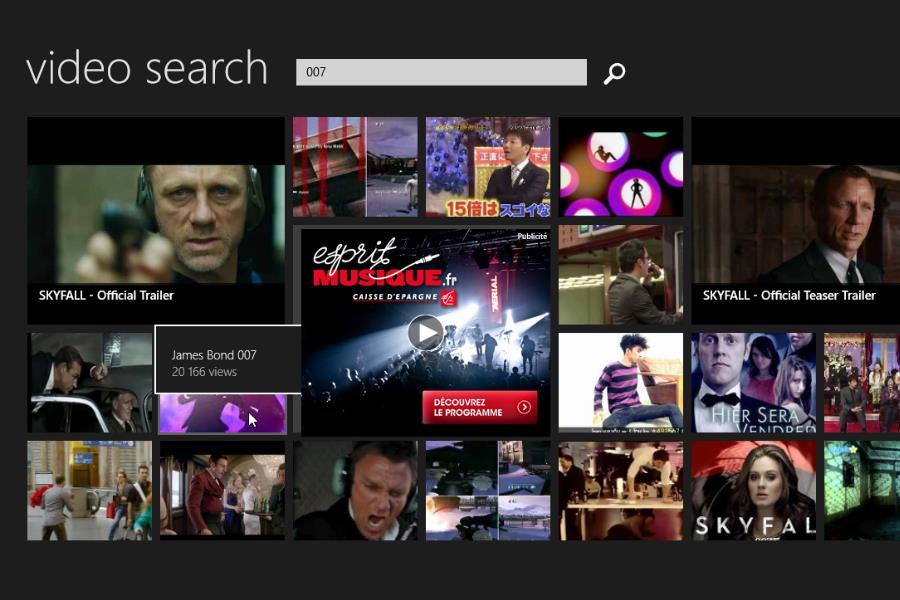
Task: Click the SKYFALL - Official Teaser Trailer title
Action: [x=789, y=295]
